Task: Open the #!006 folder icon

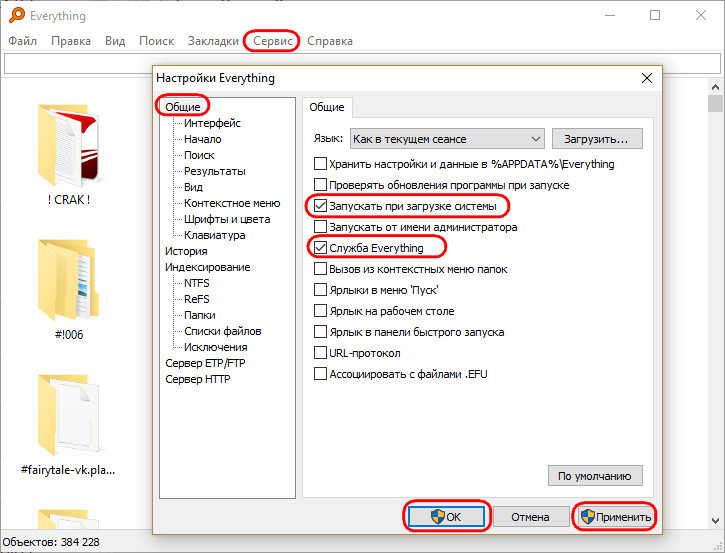Action: point(68,279)
